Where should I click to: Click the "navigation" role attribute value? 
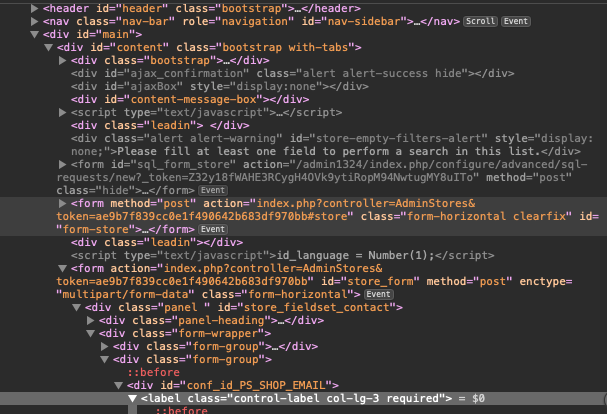pos(255,21)
